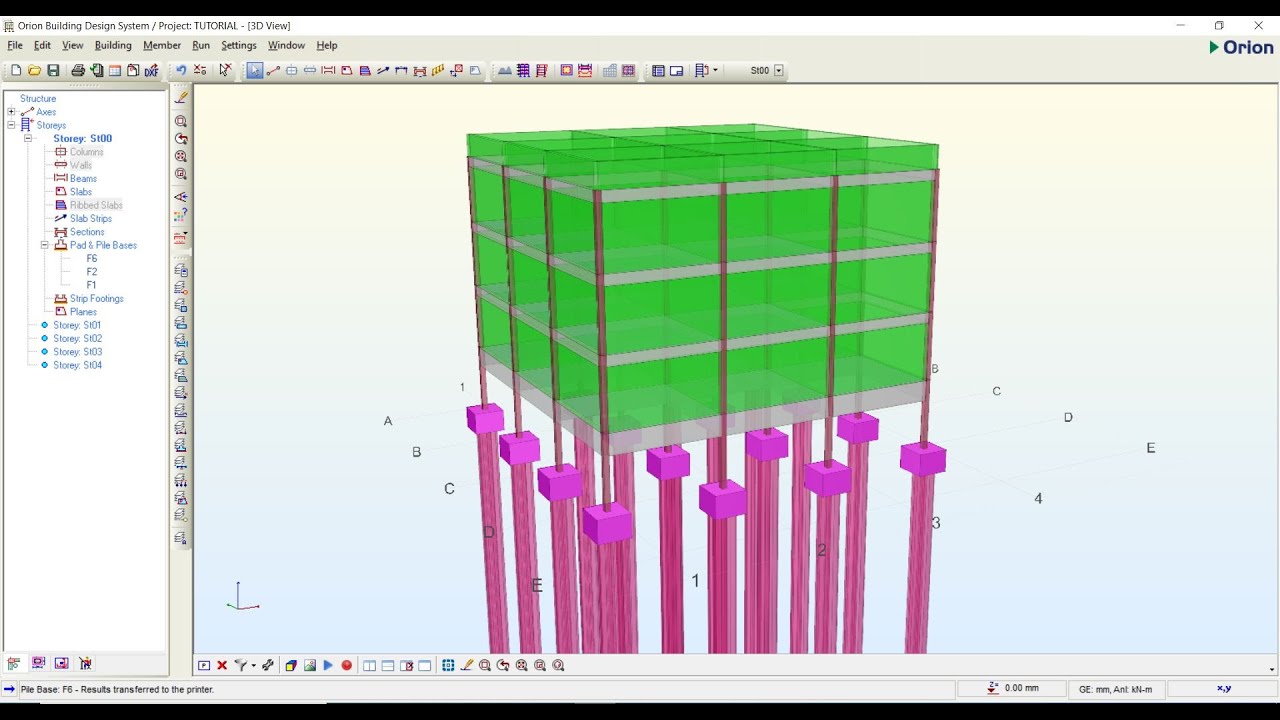Click the Print icon in main toolbar
Image resolution: width=1280 pixels, height=720 pixels.
point(78,70)
